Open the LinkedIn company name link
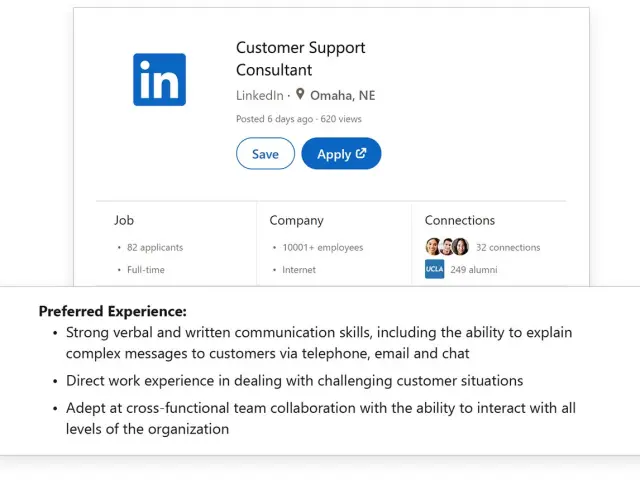The image size is (640, 480). click(259, 96)
